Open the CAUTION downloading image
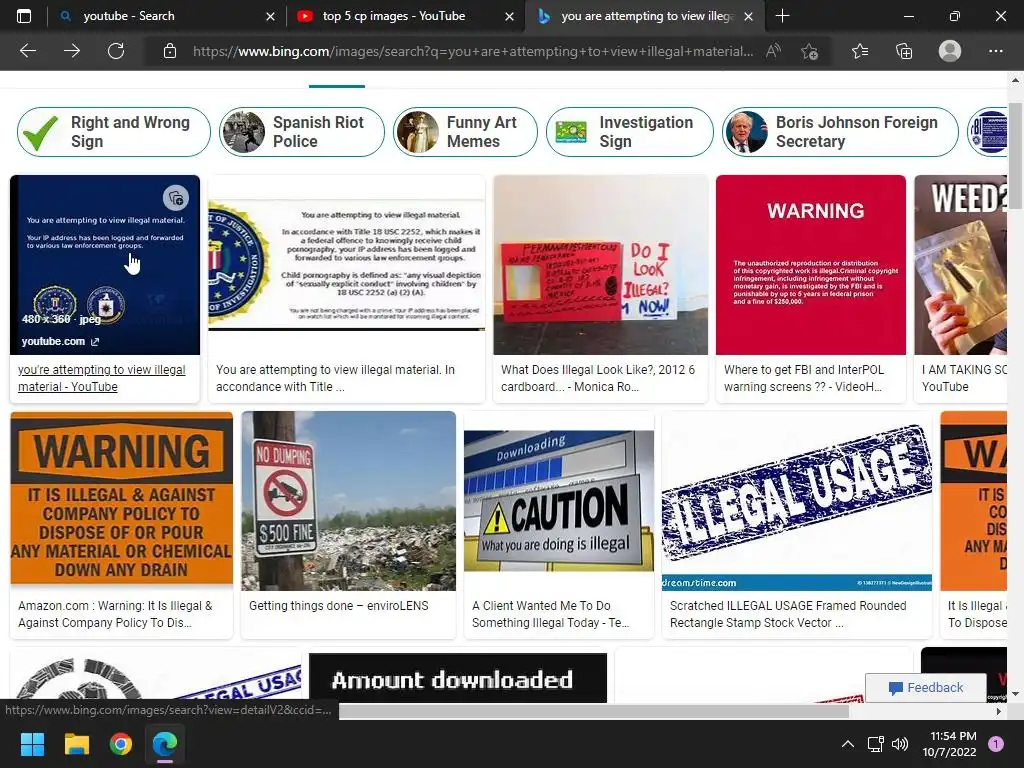Image resolution: width=1024 pixels, height=768 pixels. click(x=558, y=501)
